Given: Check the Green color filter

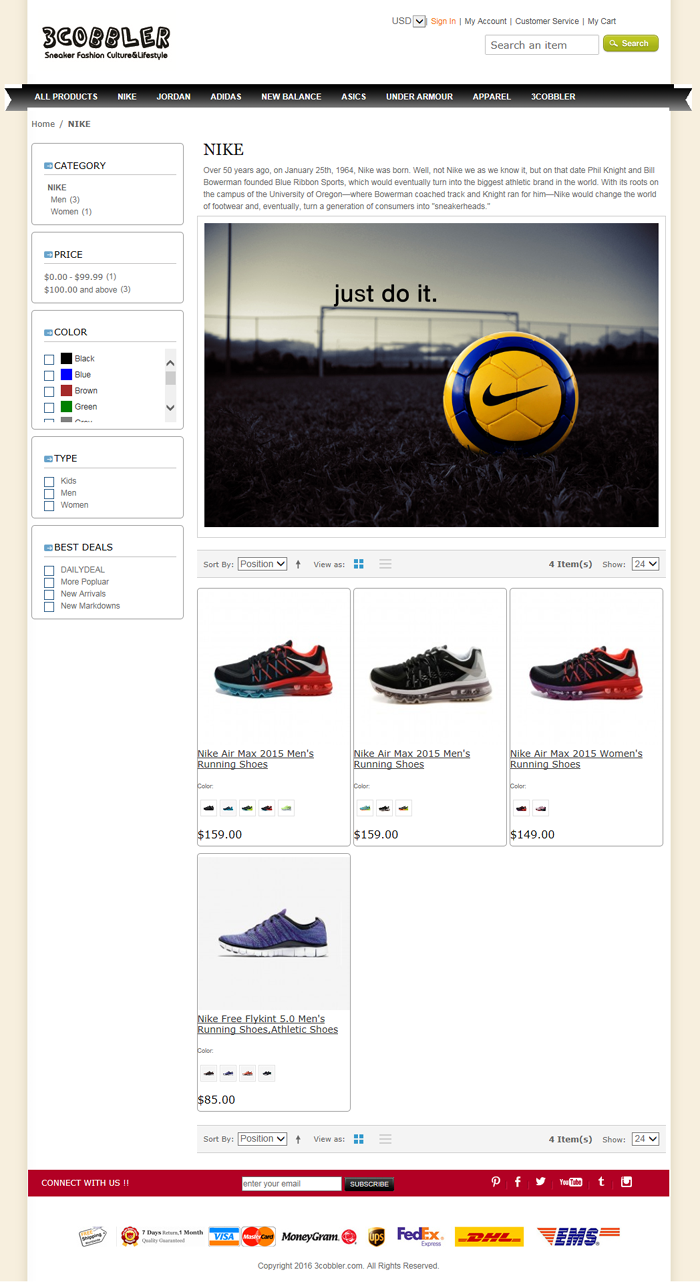Looking at the screenshot, I should 49,407.
